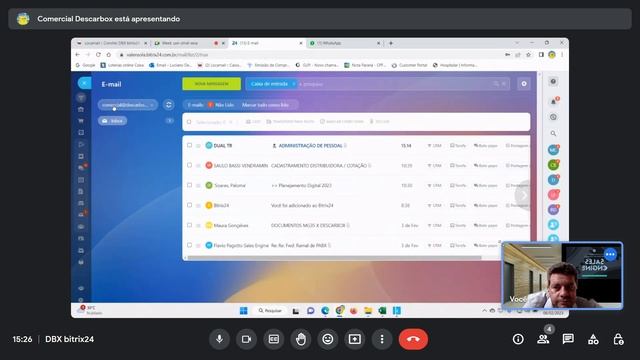The width and height of the screenshot is (640, 360).
Task: Open the Maura Gonçalves documents email
Action: click(308, 225)
